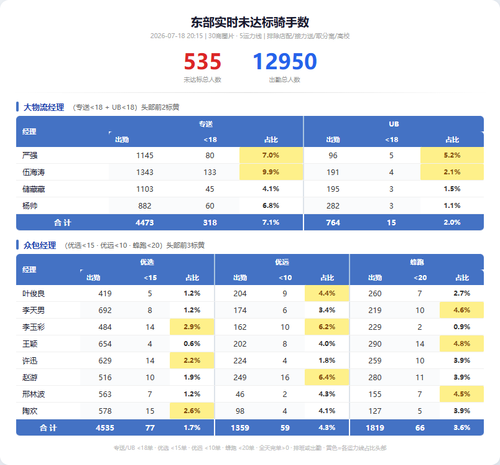The image size is (500, 465).
Task: Click the highlighted 4.8% cell
Action: pos(462,344)
